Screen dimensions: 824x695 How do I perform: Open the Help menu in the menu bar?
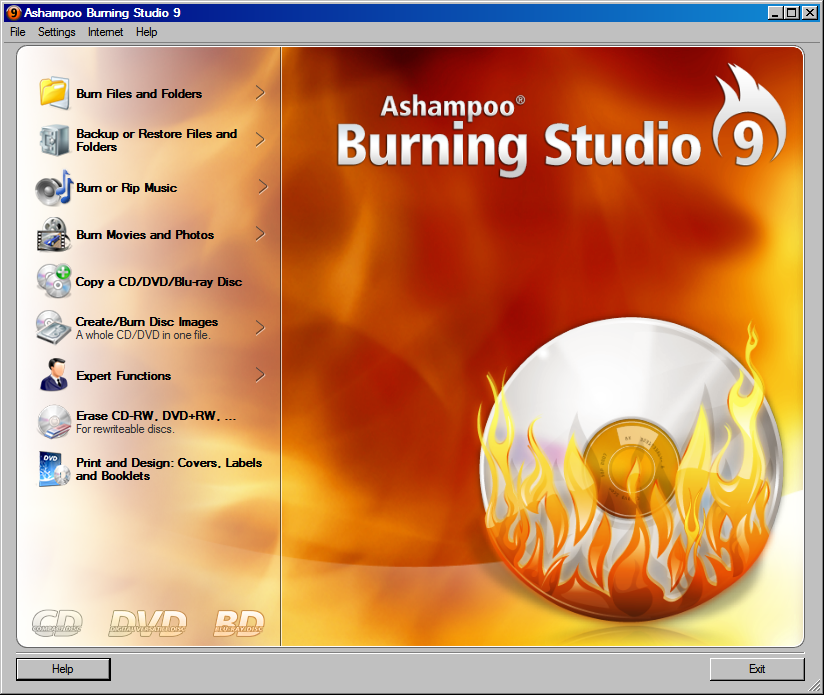point(147,32)
